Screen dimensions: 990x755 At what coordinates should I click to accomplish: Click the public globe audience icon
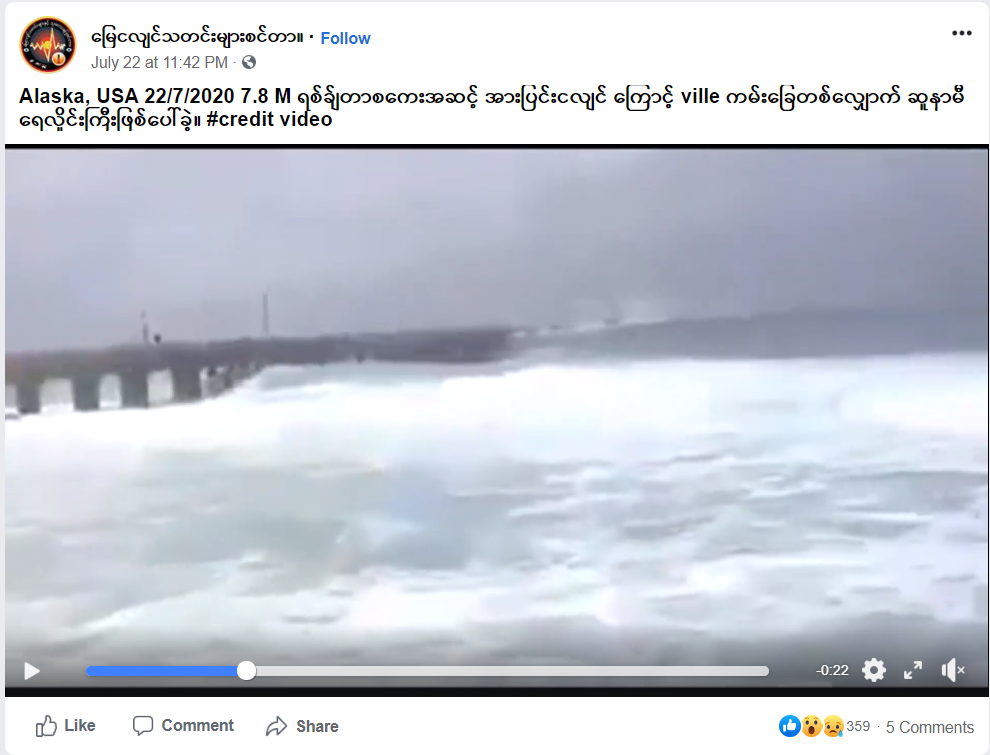tap(249, 62)
